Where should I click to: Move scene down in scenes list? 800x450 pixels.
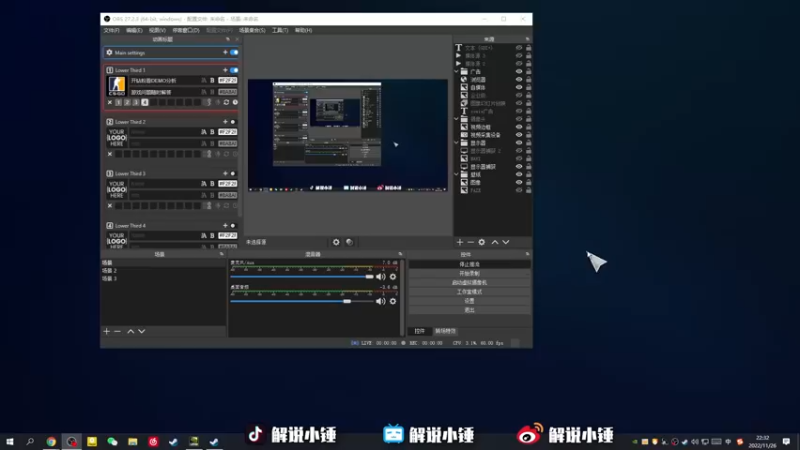pos(141,332)
